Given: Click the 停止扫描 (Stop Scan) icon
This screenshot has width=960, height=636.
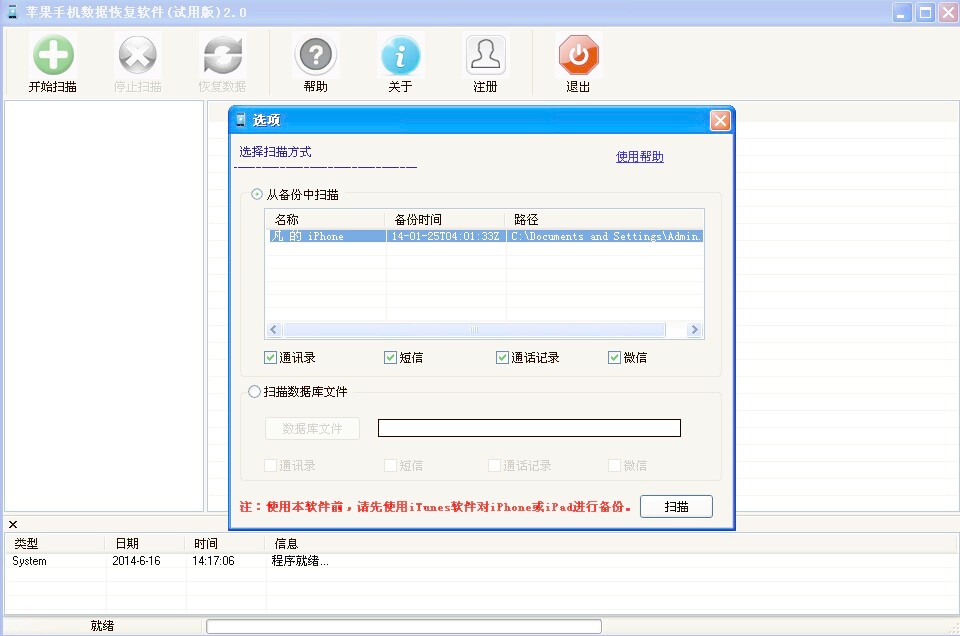Looking at the screenshot, I should pyautogui.click(x=137, y=54).
